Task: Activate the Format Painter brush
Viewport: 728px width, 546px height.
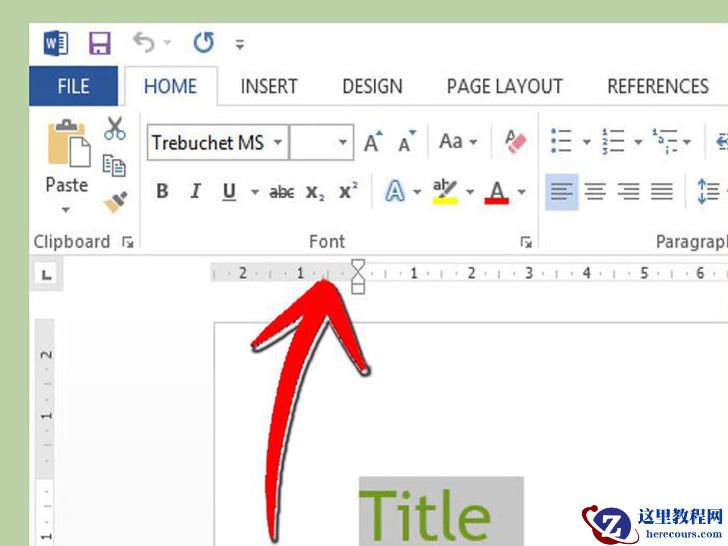Action: (x=115, y=202)
